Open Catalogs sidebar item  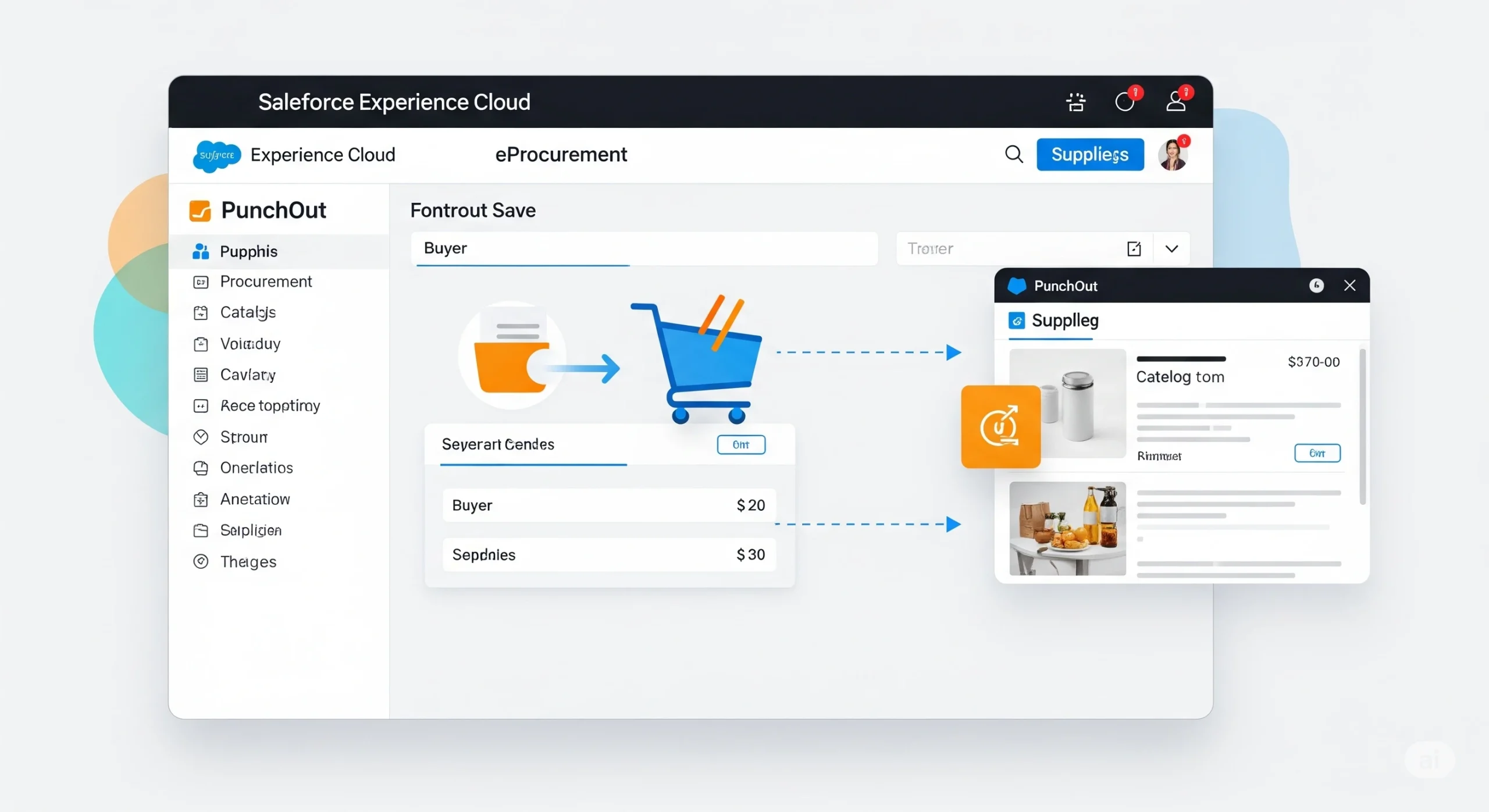248,312
